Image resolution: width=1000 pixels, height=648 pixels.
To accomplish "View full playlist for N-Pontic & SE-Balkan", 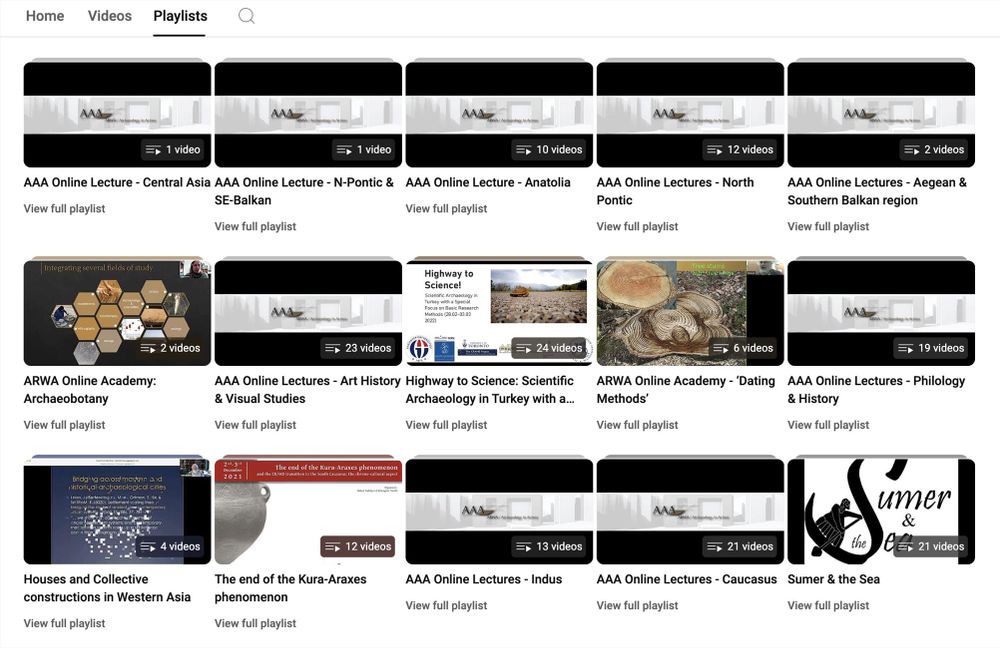I will [255, 226].
